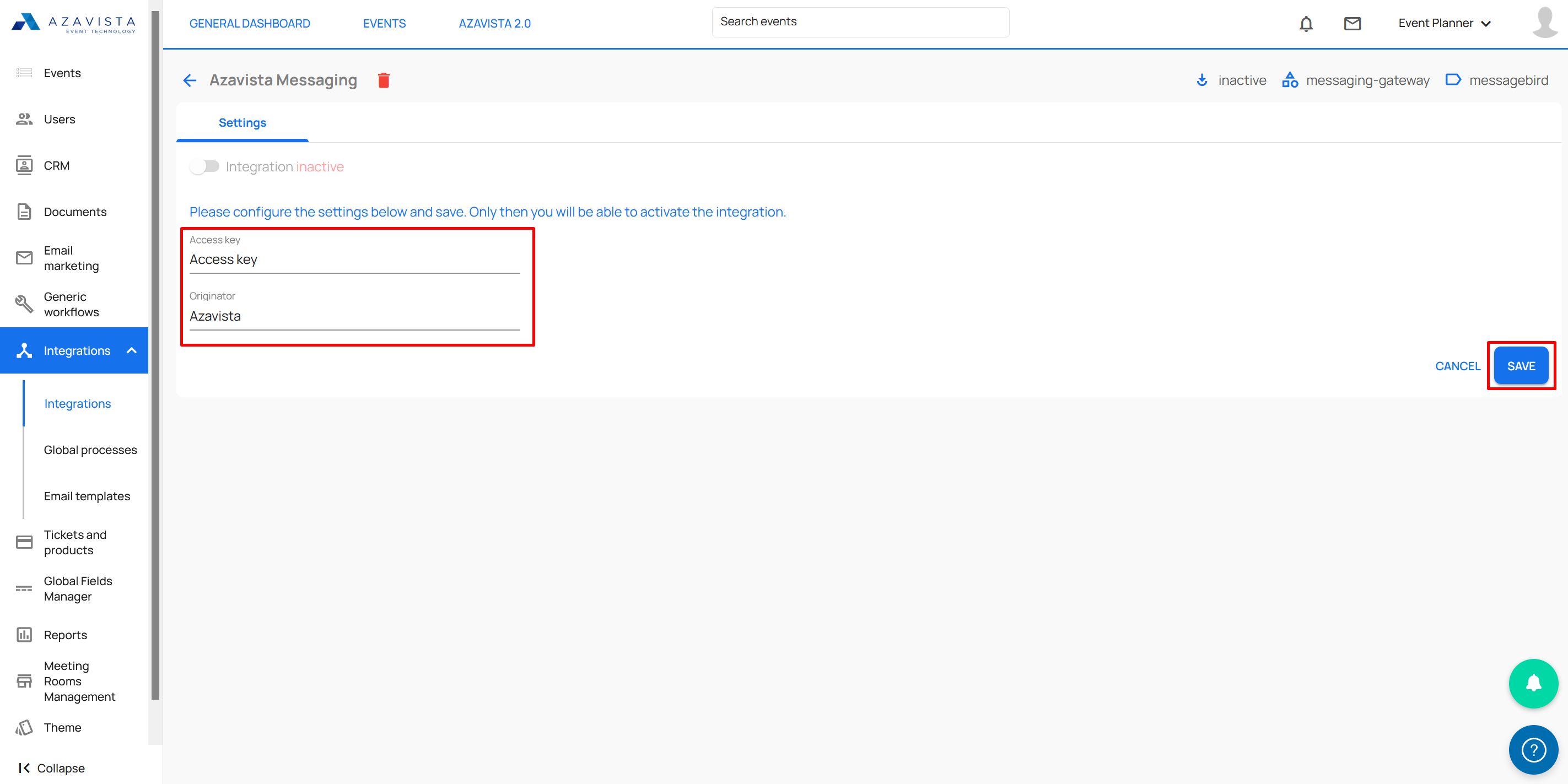Click the inactive download status icon

coord(1201,80)
